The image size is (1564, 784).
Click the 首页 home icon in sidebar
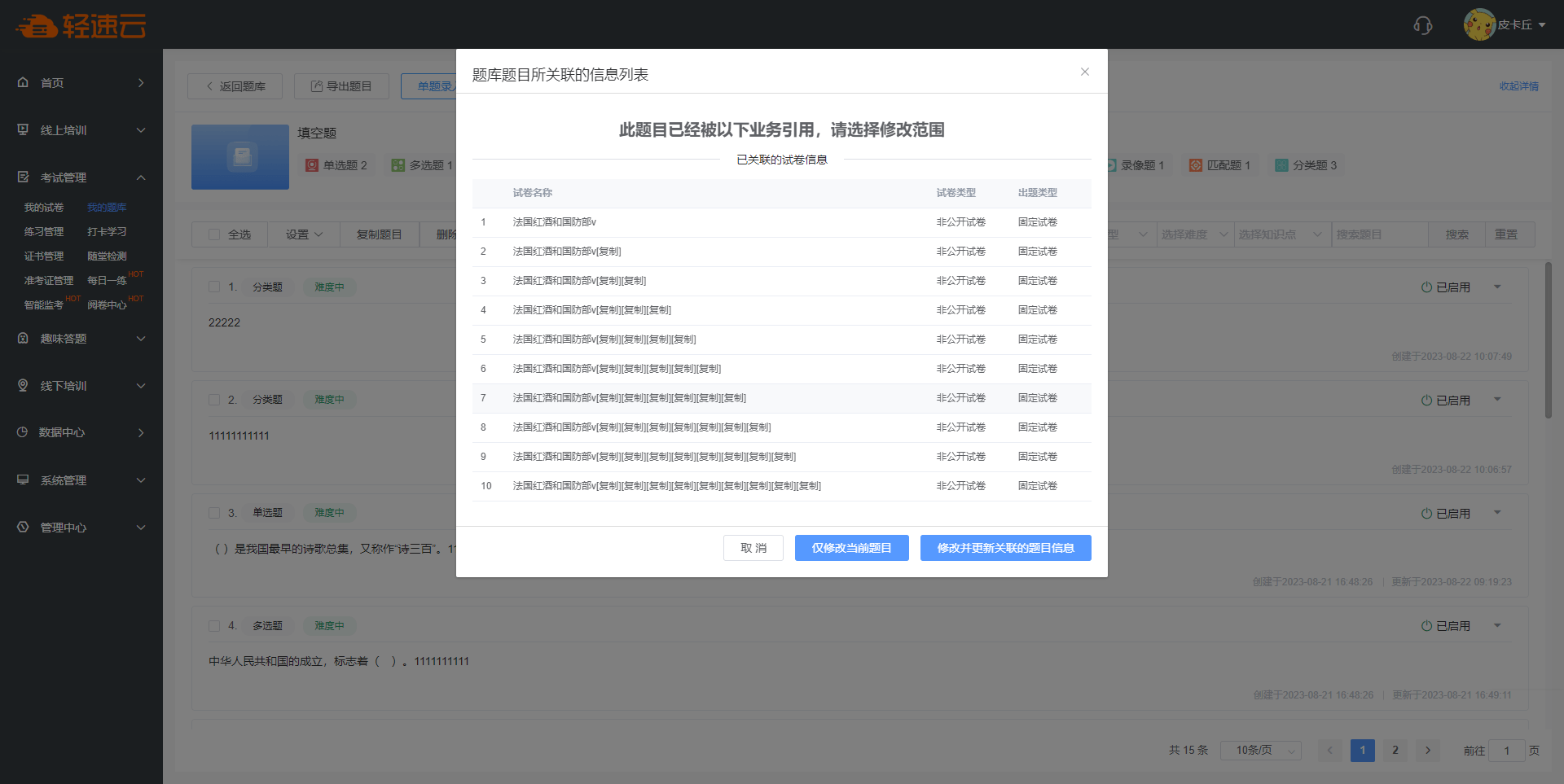point(23,82)
